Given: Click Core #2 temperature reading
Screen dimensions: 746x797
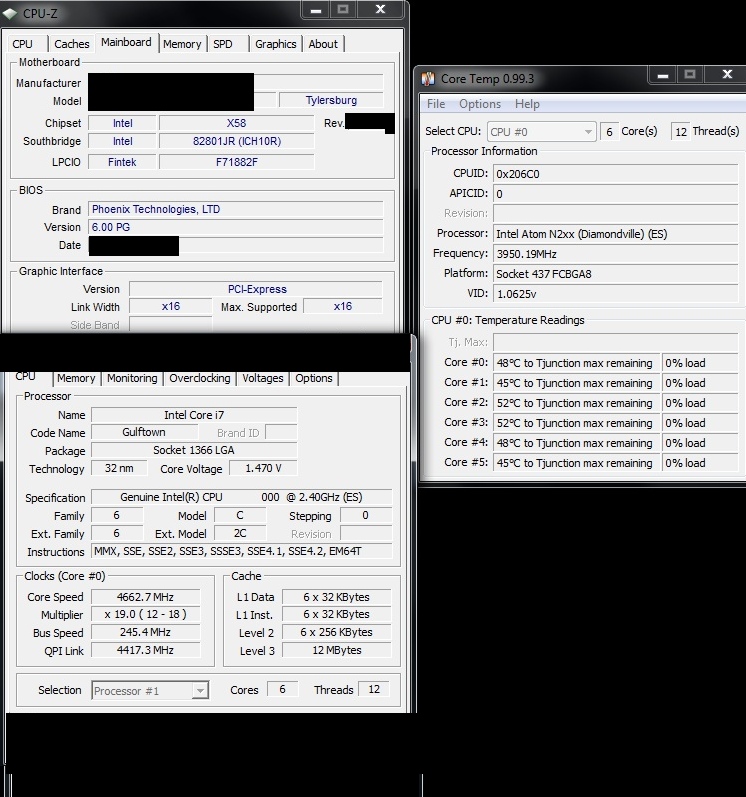Looking at the screenshot, I should [576, 403].
